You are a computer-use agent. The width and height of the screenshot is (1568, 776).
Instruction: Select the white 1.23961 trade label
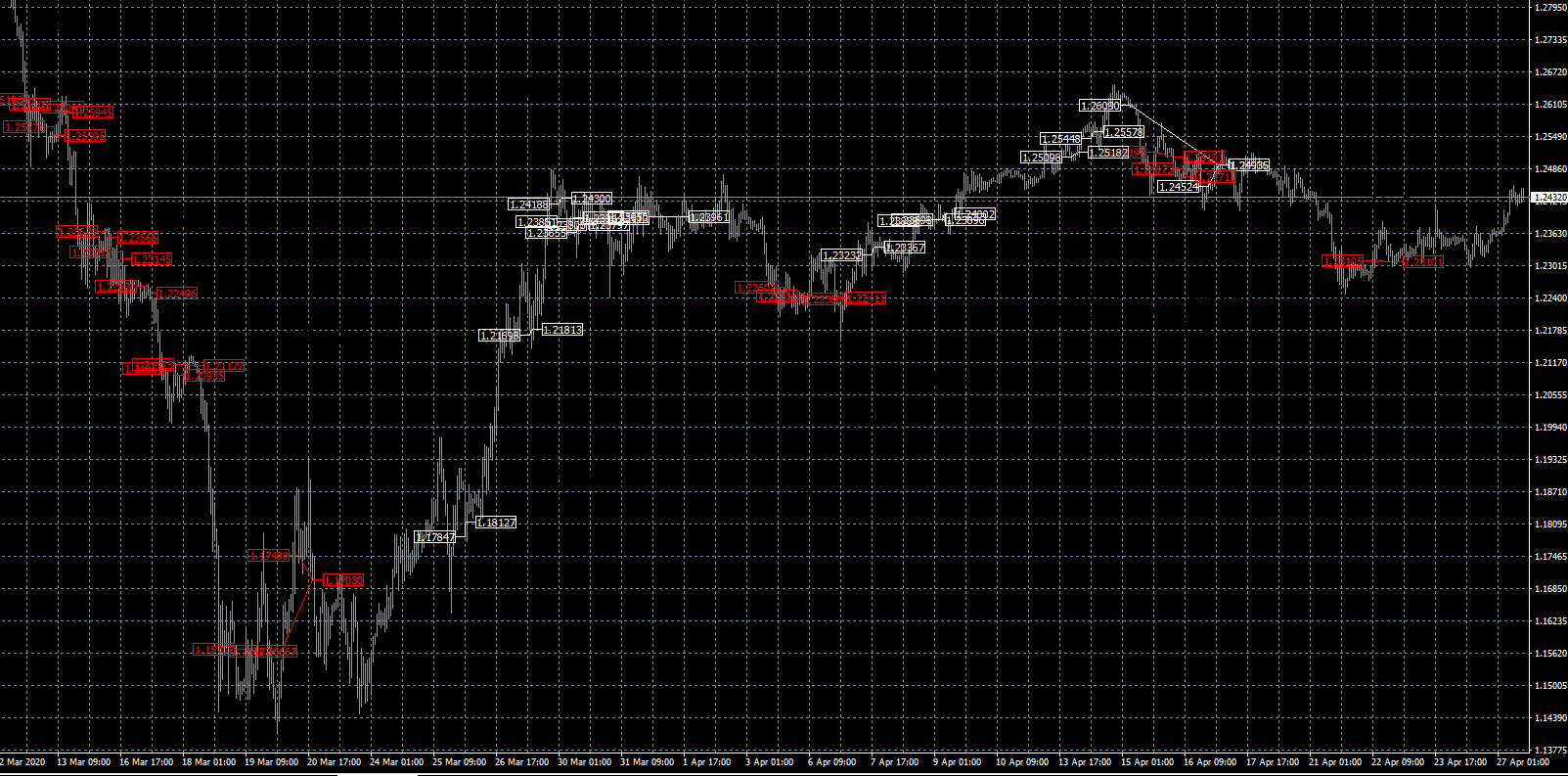click(x=709, y=217)
